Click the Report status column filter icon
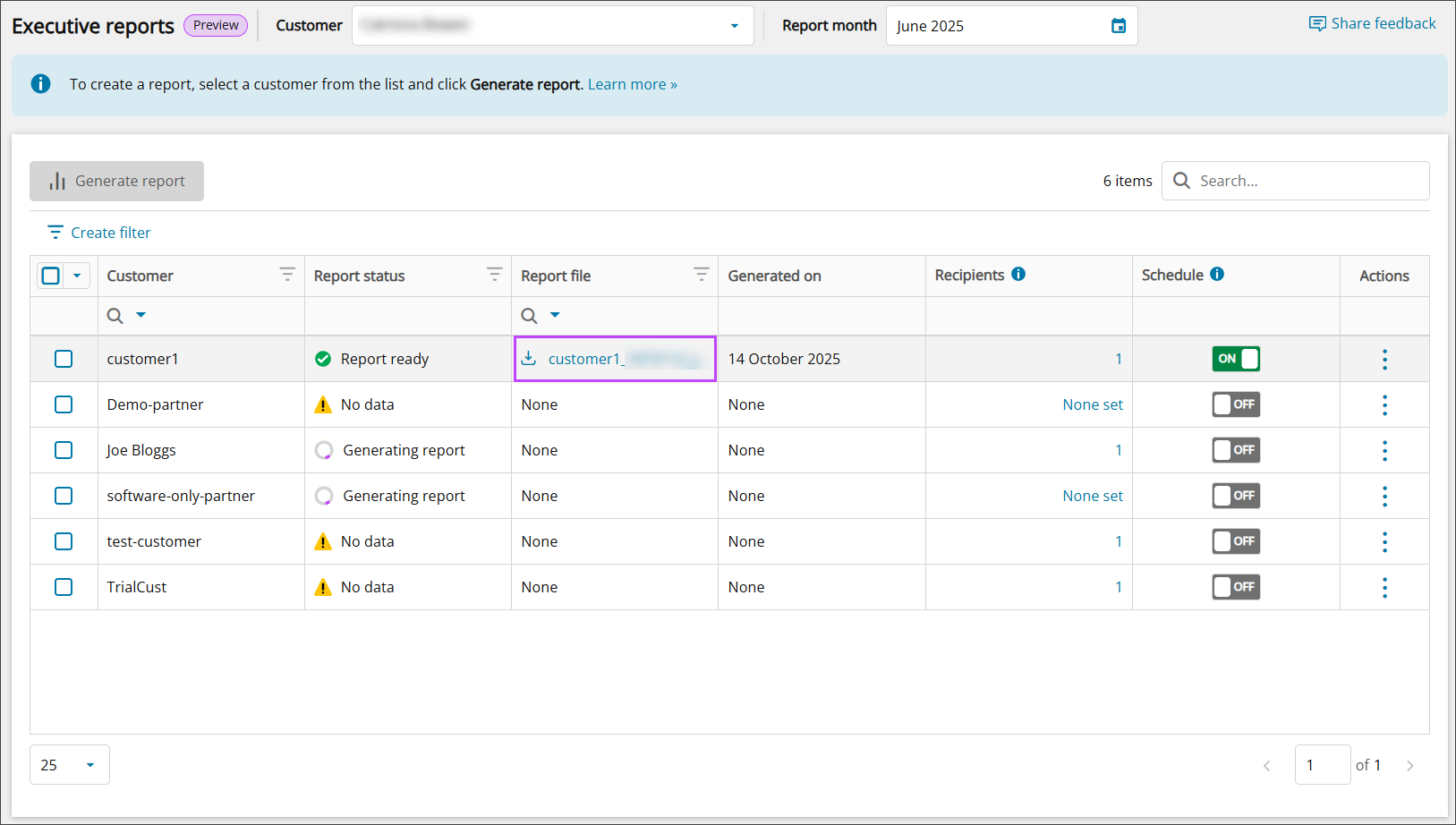 tap(494, 275)
